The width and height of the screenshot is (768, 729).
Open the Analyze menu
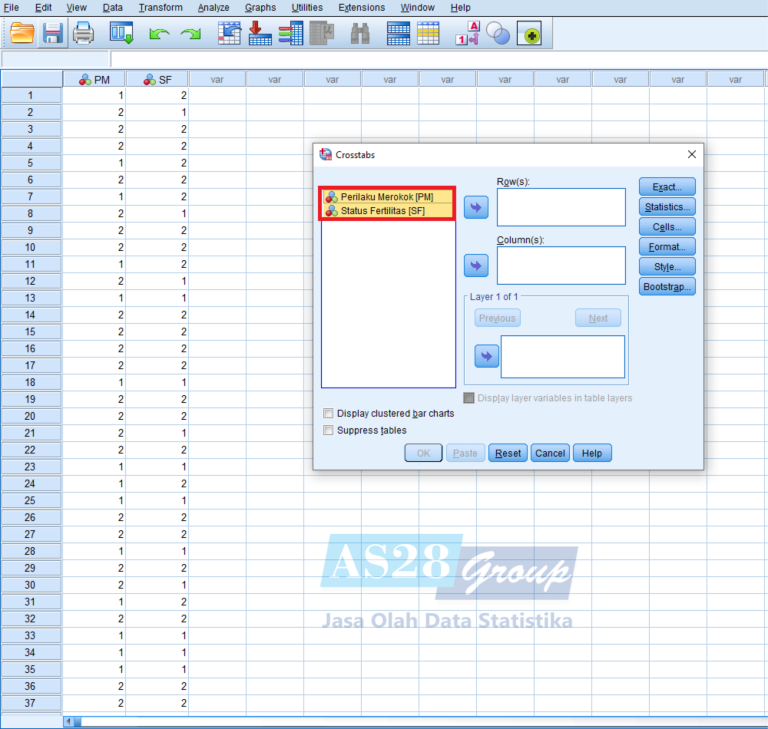(213, 7)
